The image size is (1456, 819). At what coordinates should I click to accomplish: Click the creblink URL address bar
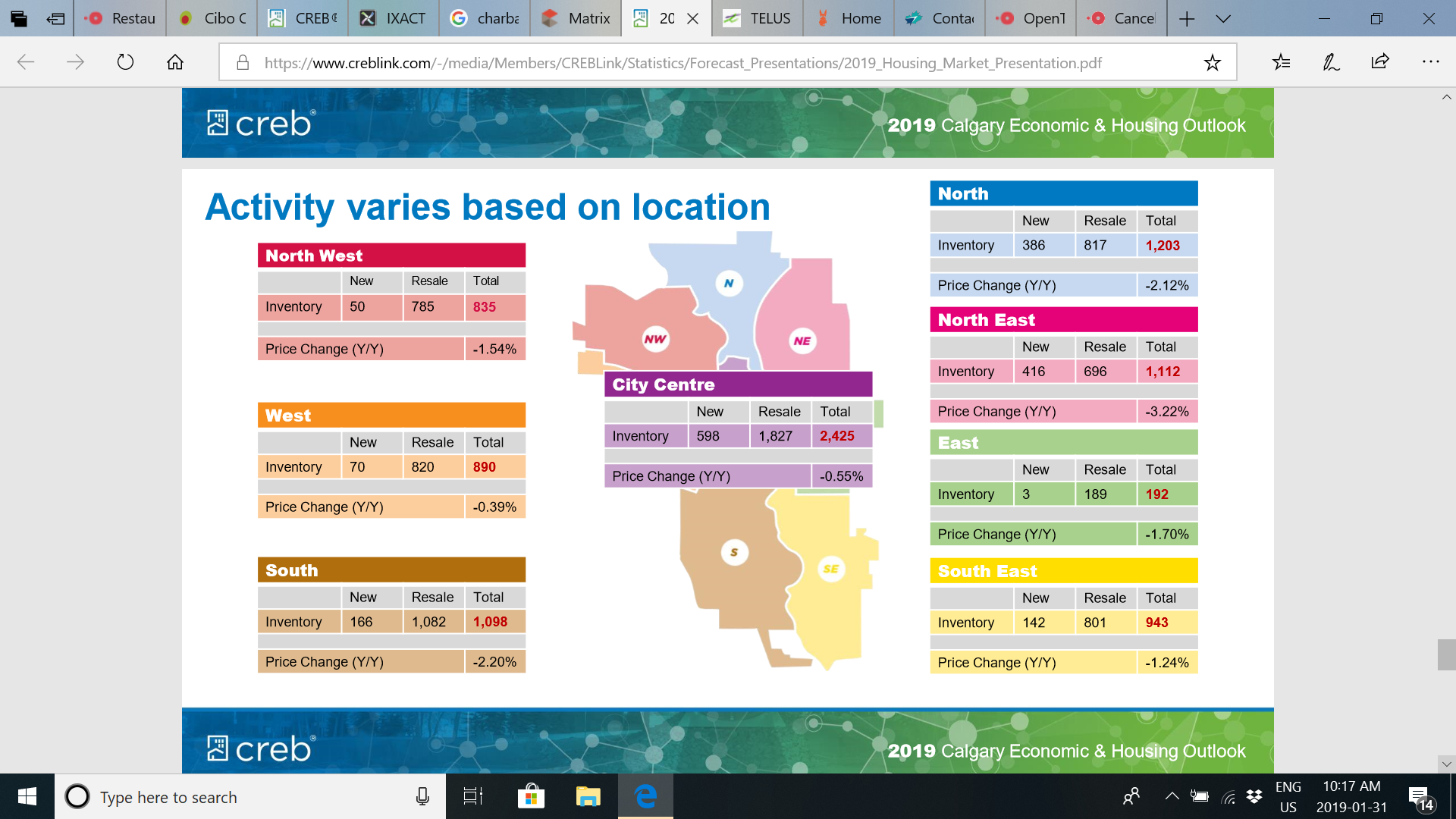[x=682, y=63]
